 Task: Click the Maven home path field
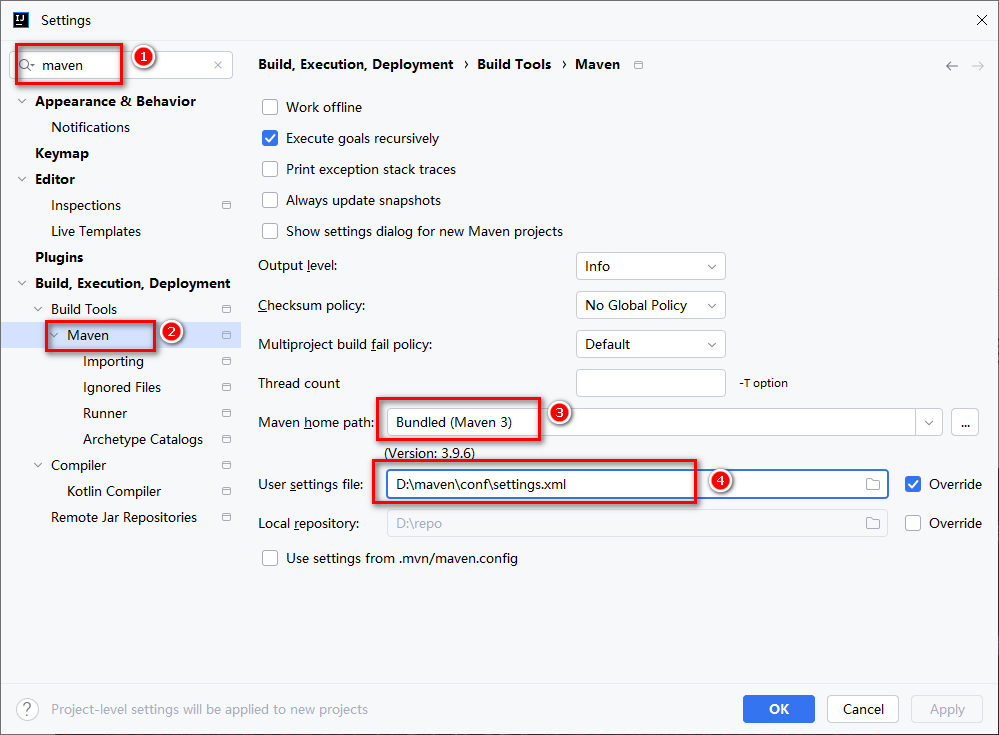[651, 423]
